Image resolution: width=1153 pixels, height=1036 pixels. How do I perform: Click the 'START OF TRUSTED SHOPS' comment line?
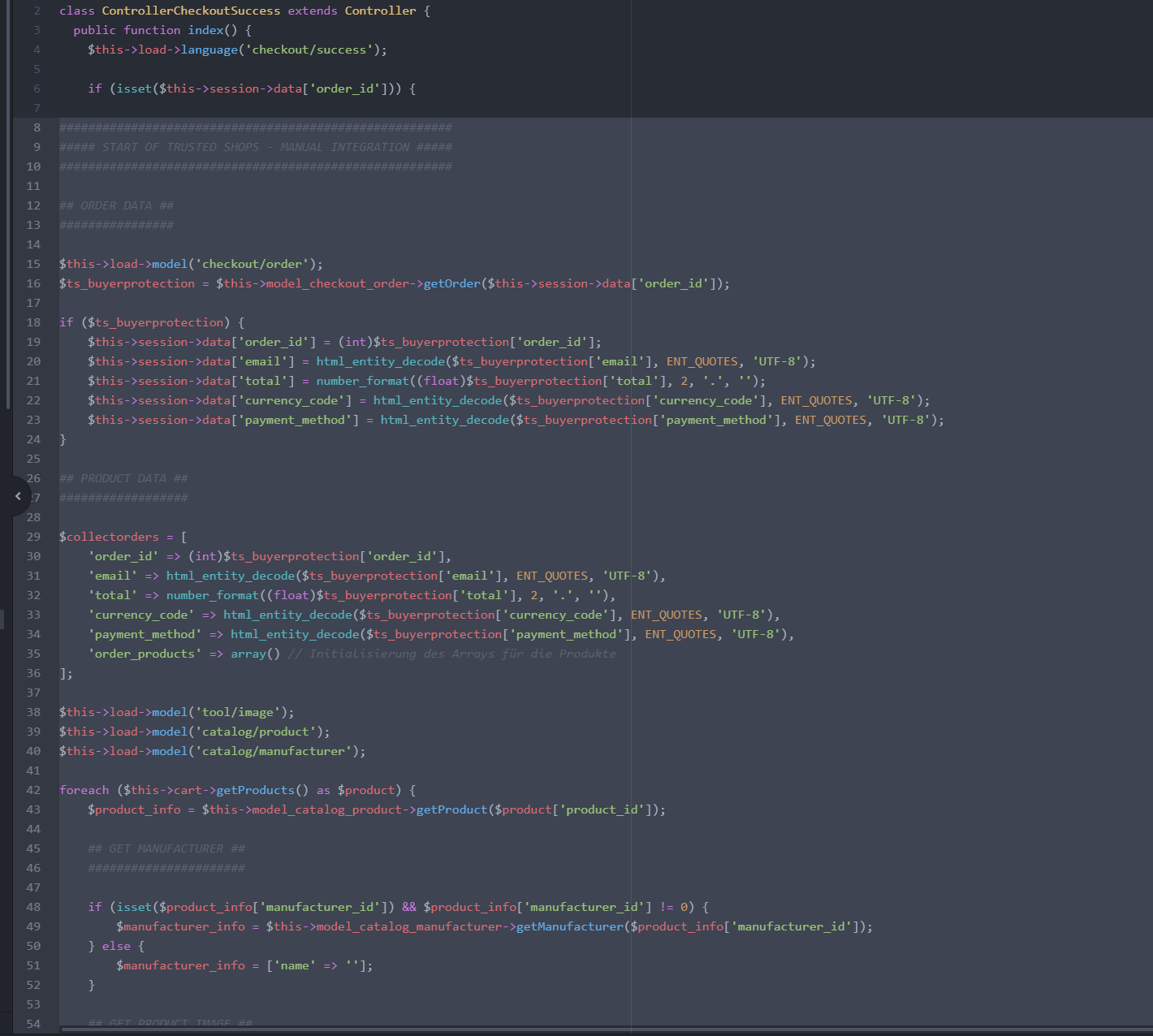[256, 147]
